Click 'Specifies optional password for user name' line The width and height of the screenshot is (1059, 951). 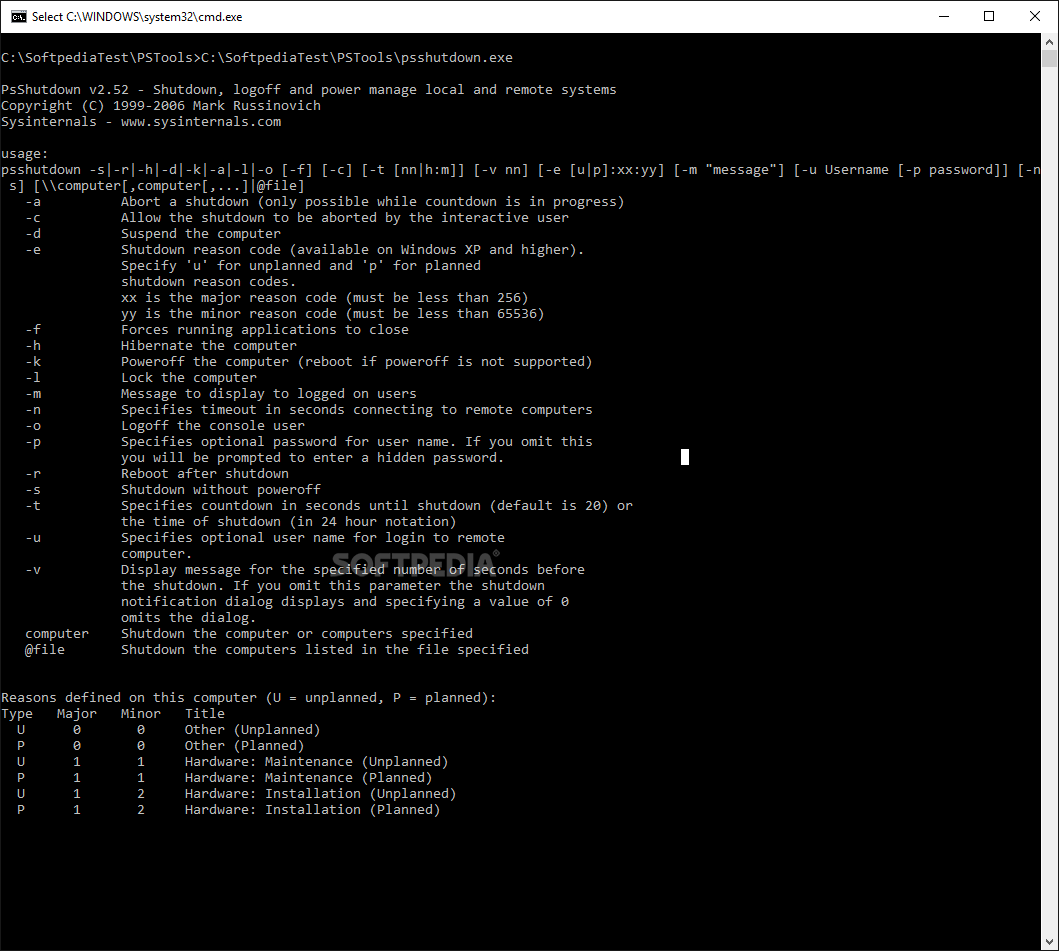[x=357, y=442]
